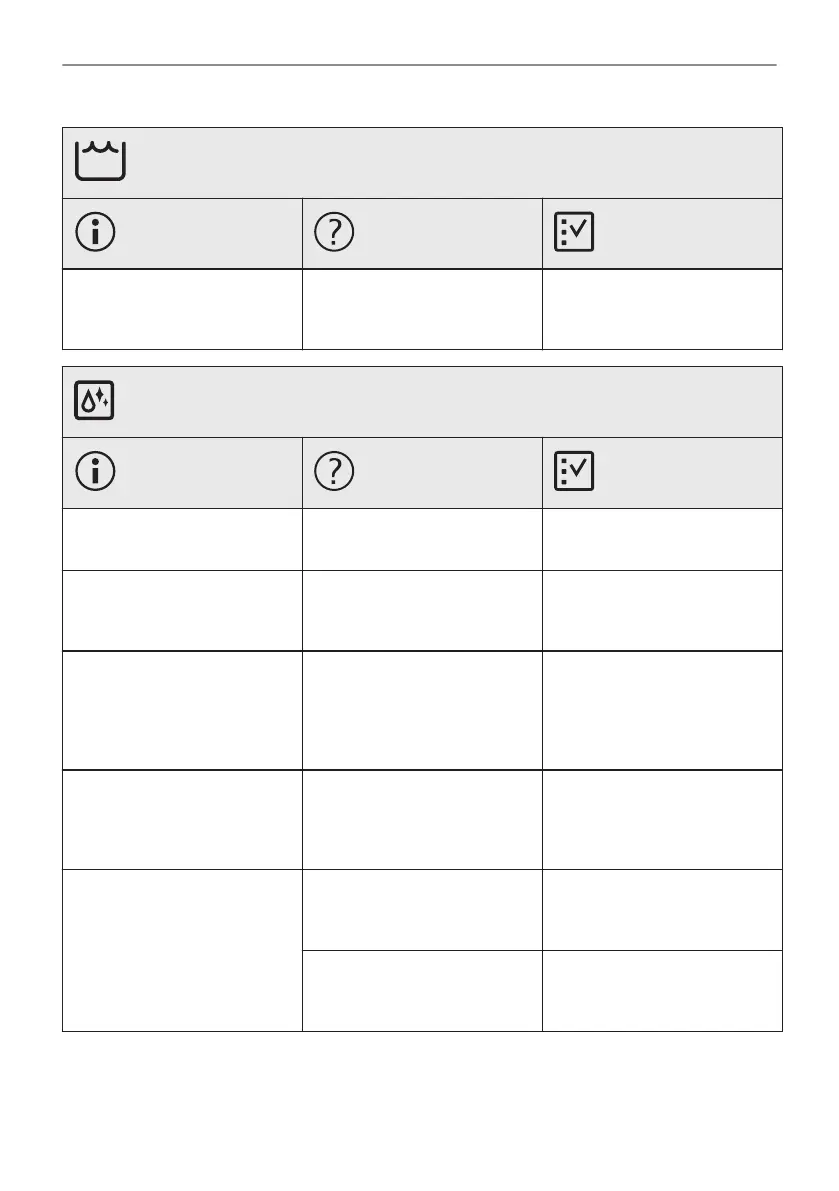Click the info icon in the upper table
839x1191 pixels.
(x=94, y=233)
